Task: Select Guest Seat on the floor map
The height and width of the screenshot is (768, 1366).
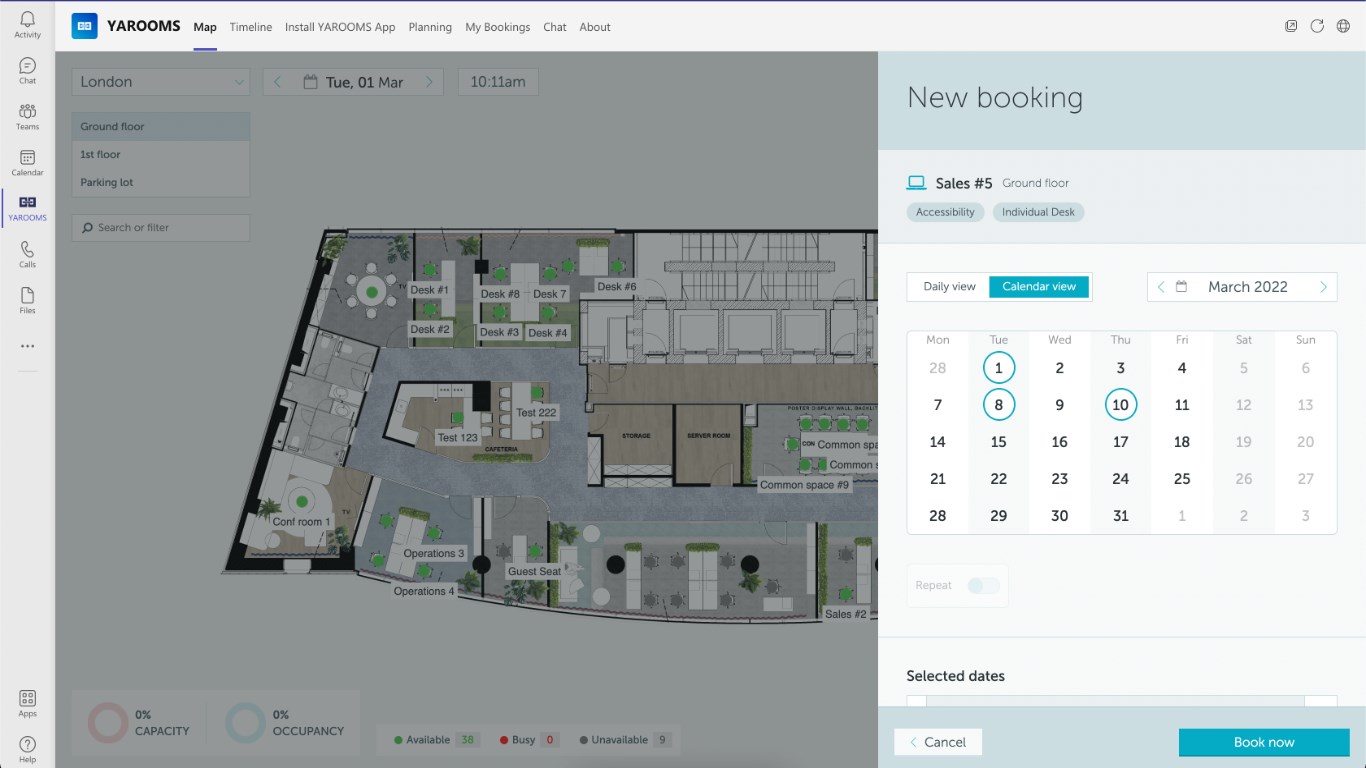Action: point(535,572)
